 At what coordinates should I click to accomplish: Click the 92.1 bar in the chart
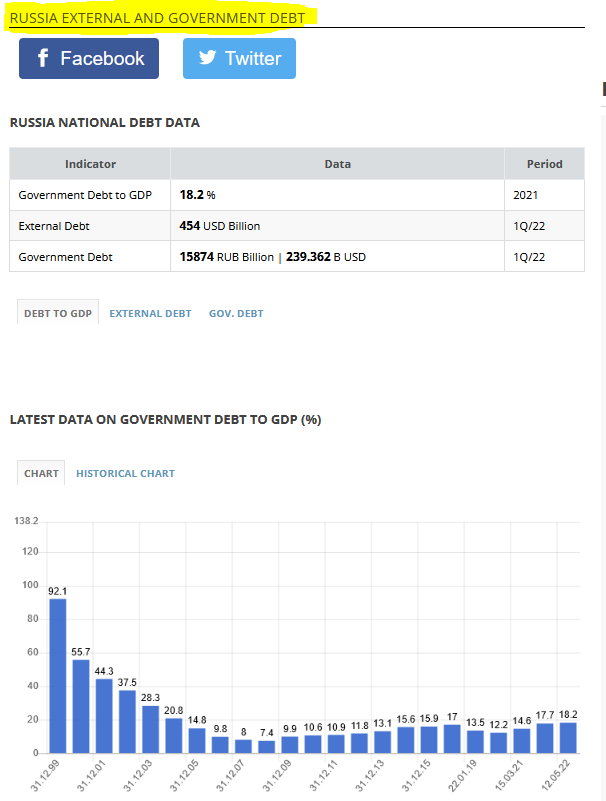tap(58, 675)
